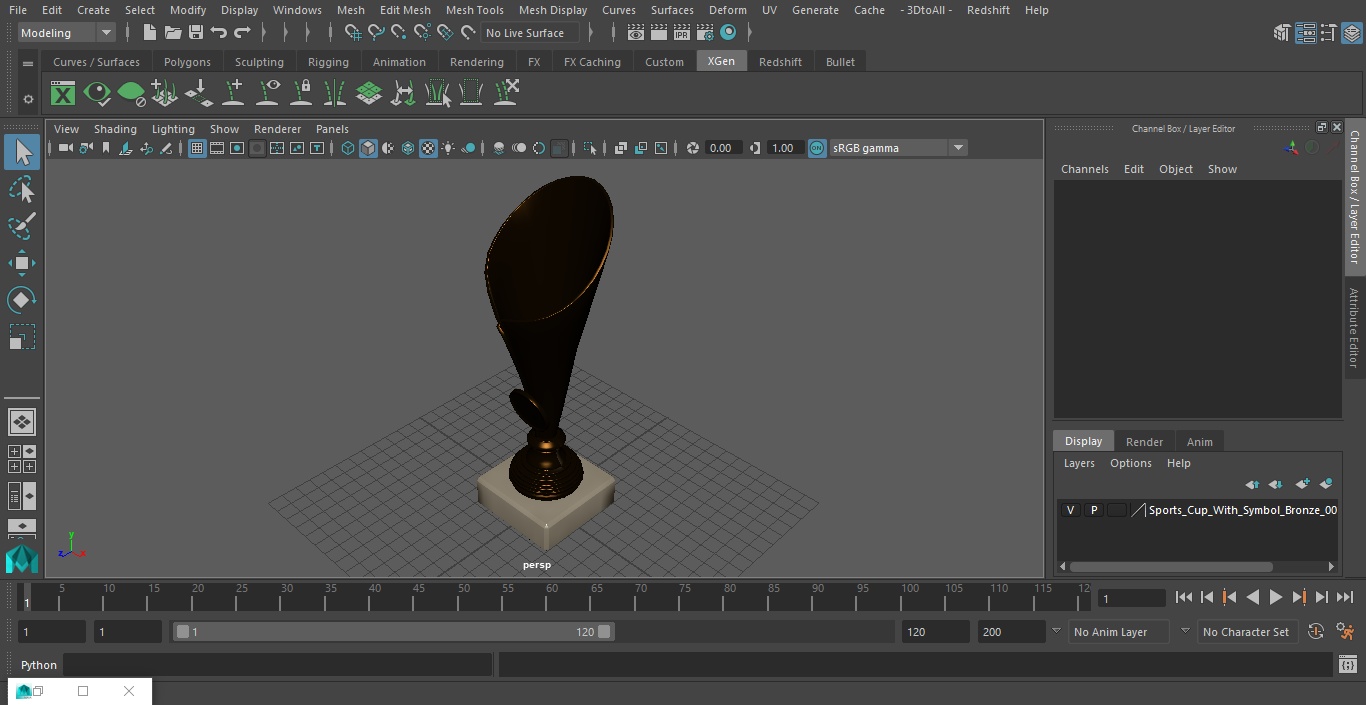Toggle use all lights bulb icon

pos(448,148)
